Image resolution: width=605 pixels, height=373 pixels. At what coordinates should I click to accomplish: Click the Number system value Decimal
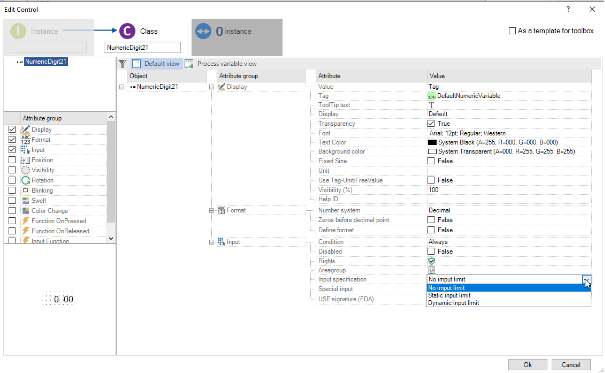coord(439,210)
